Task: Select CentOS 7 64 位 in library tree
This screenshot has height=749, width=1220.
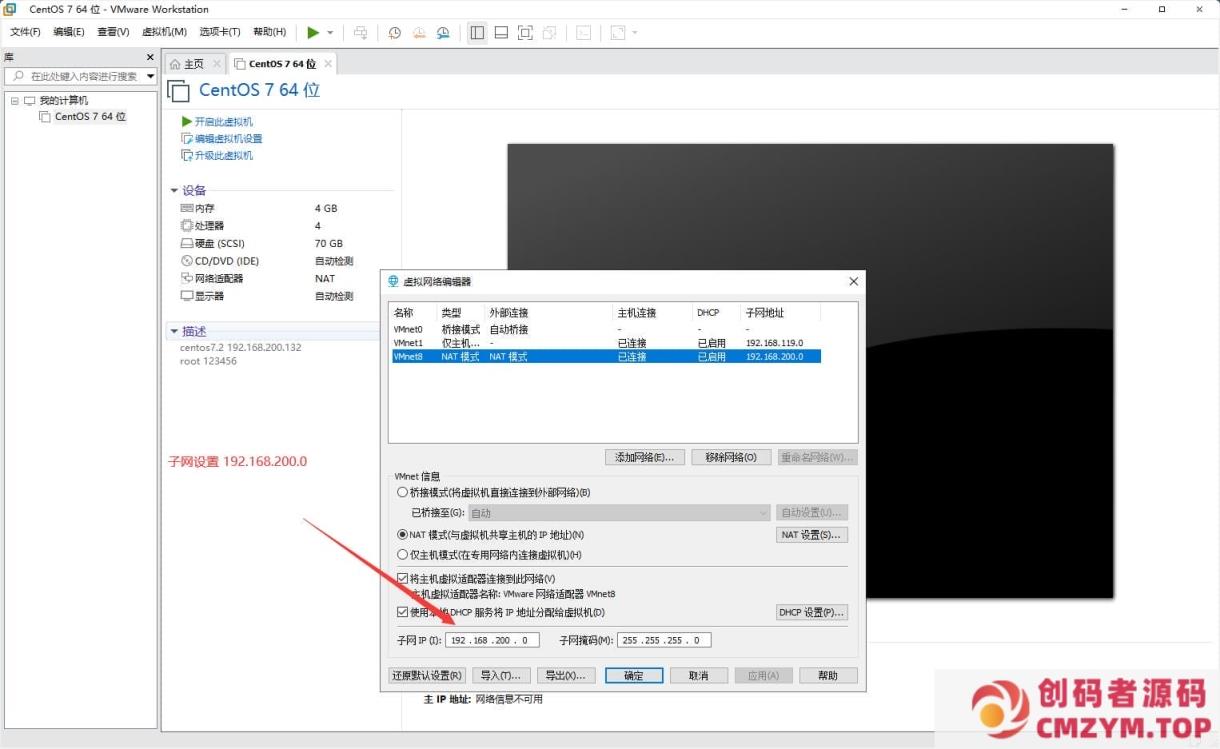Action: (90, 117)
